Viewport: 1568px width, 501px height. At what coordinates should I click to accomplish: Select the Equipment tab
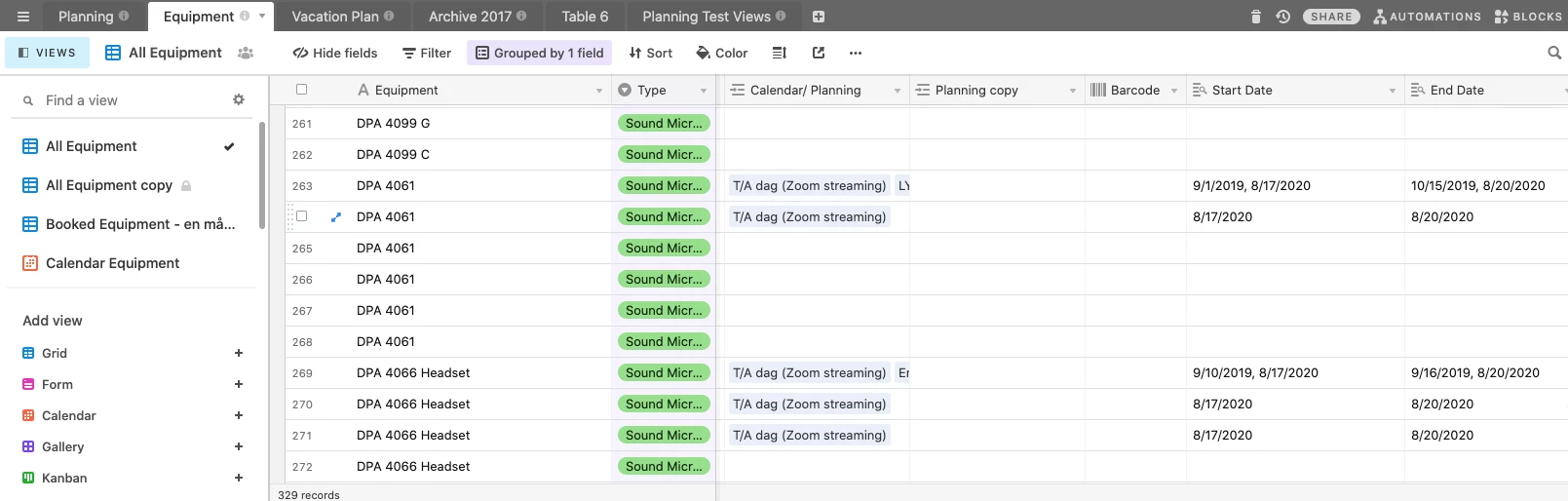199,17
